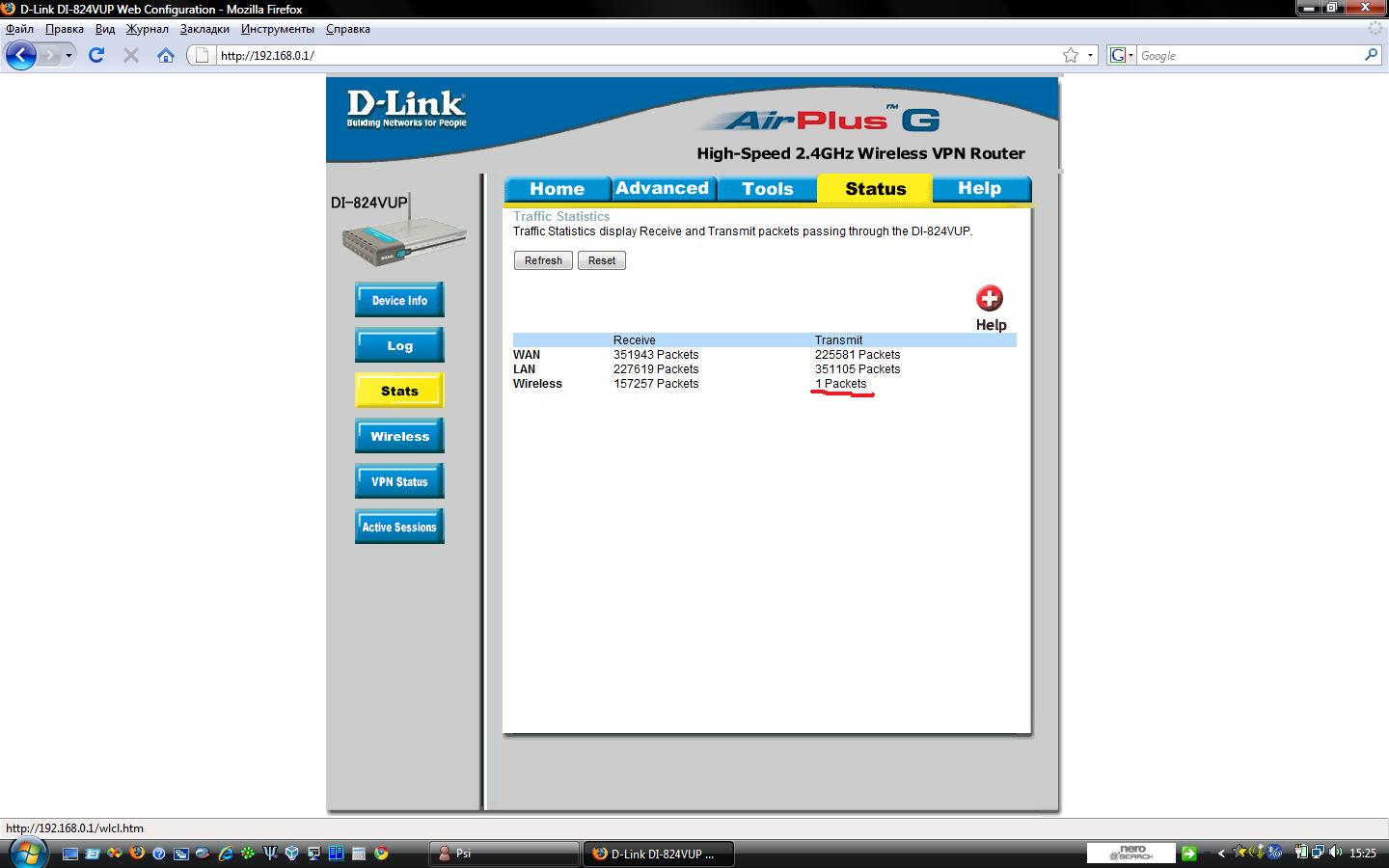Screen dimensions: 1389x868
Task: Click the search magnifier icon
Action: tap(1371, 55)
